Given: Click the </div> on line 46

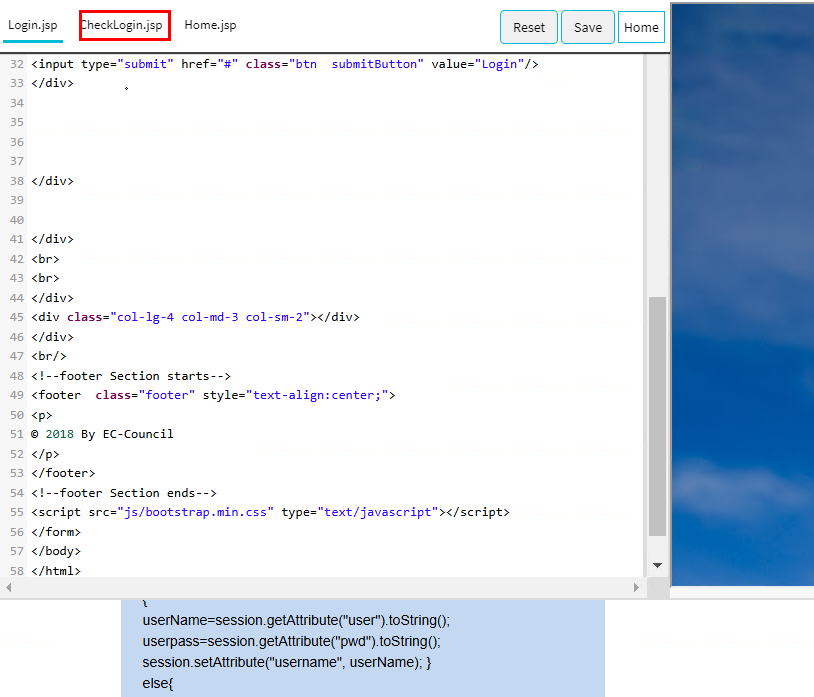Looking at the screenshot, I should [52, 337].
